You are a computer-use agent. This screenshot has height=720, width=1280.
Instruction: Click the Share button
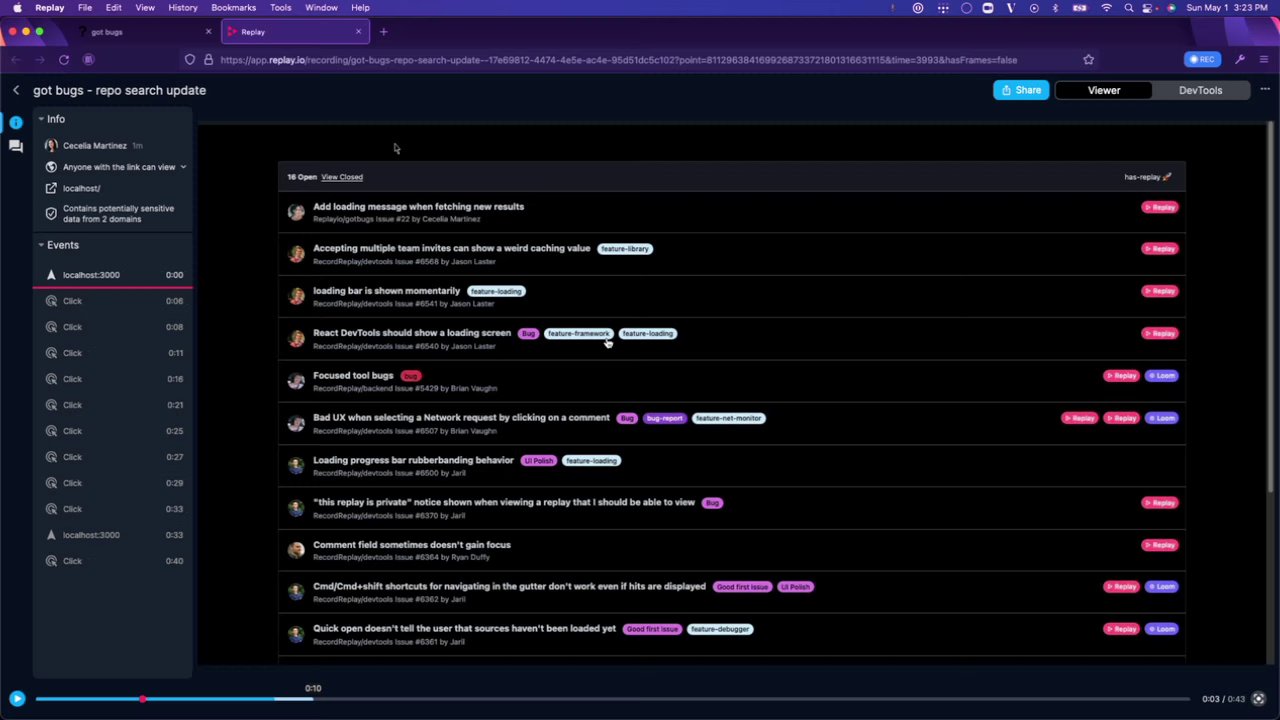click(1021, 90)
